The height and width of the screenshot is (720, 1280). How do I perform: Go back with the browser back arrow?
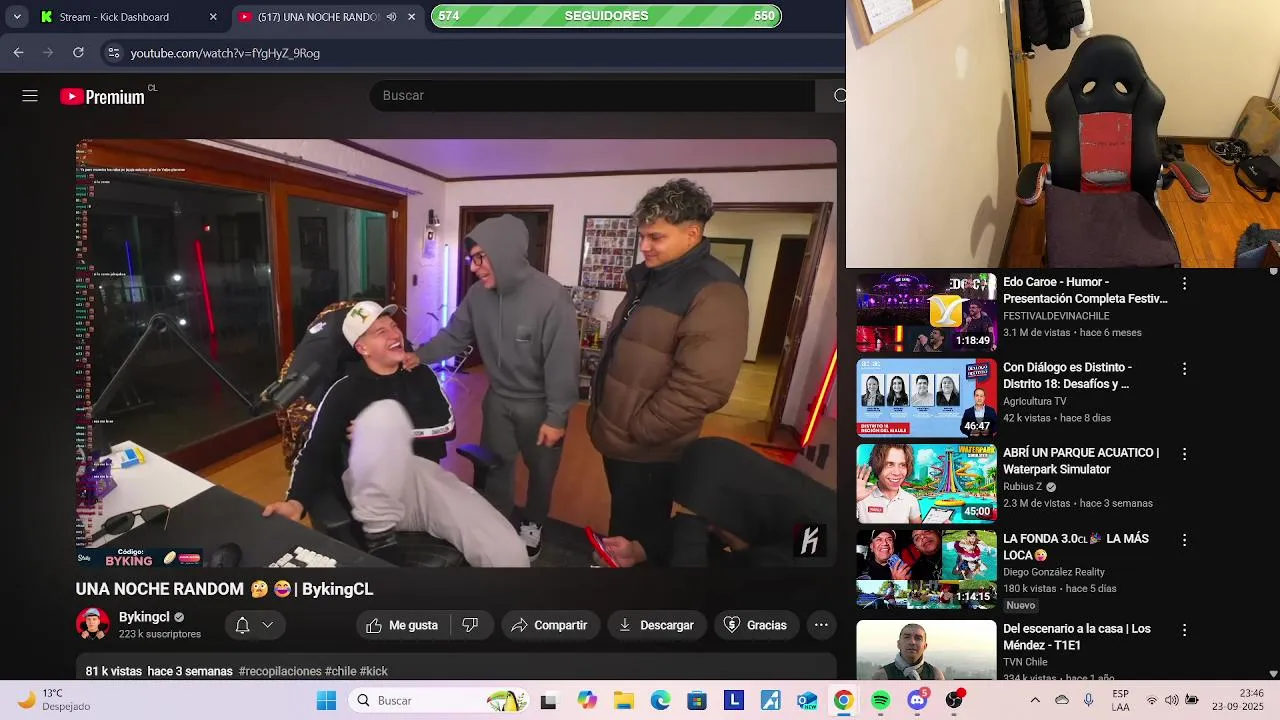pyautogui.click(x=18, y=53)
